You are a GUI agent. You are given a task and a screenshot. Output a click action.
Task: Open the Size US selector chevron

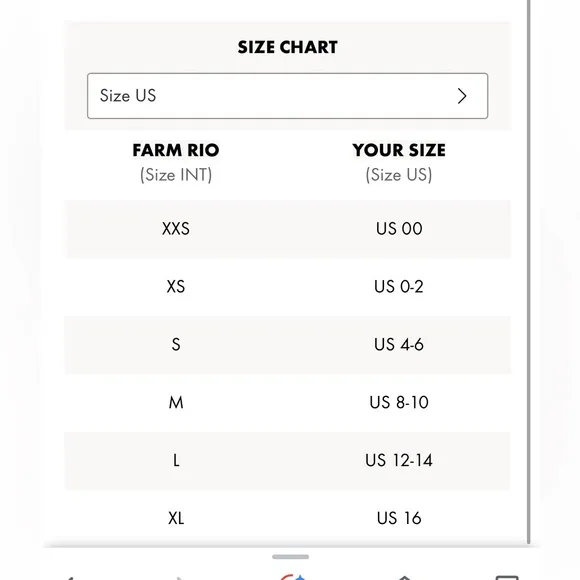pos(462,96)
